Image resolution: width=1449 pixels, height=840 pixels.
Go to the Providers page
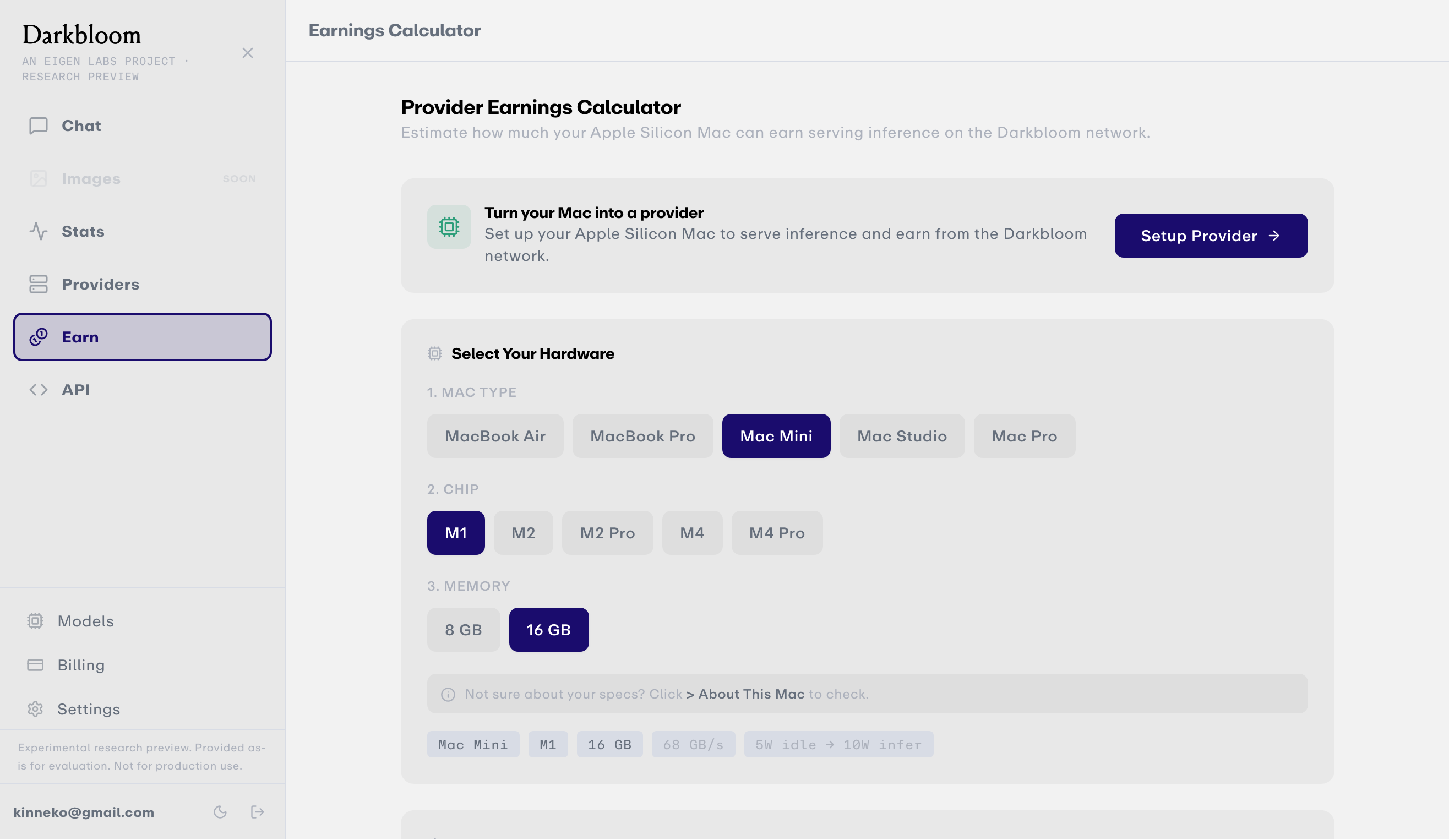[142, 284]
